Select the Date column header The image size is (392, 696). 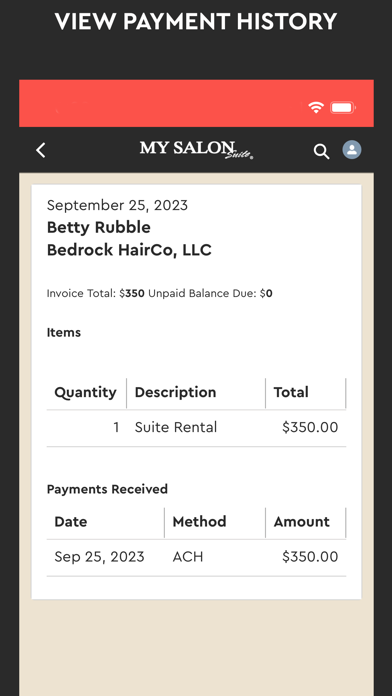tap(71, 522)
